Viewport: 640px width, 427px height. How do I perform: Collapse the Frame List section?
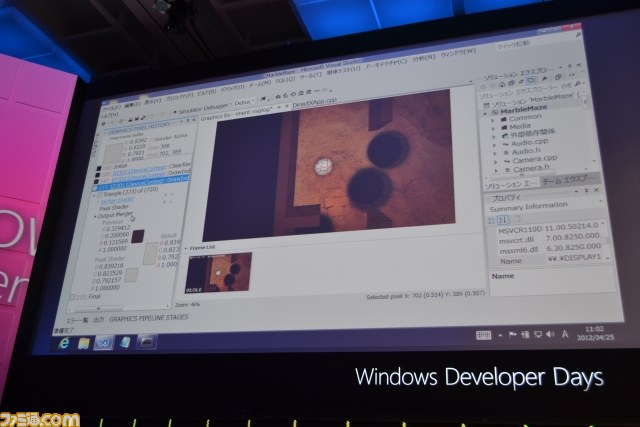pyautogui.click(x=186, y=248)
